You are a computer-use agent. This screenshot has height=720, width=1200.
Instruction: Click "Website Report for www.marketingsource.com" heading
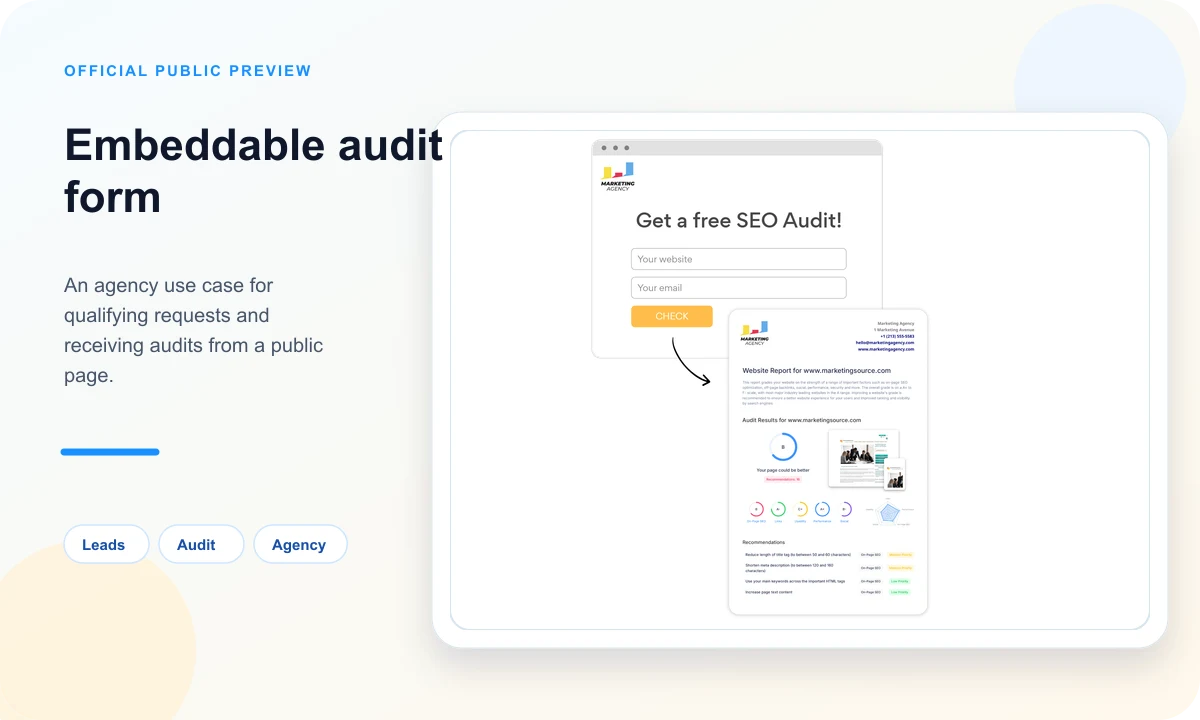(x=816, y=370)
